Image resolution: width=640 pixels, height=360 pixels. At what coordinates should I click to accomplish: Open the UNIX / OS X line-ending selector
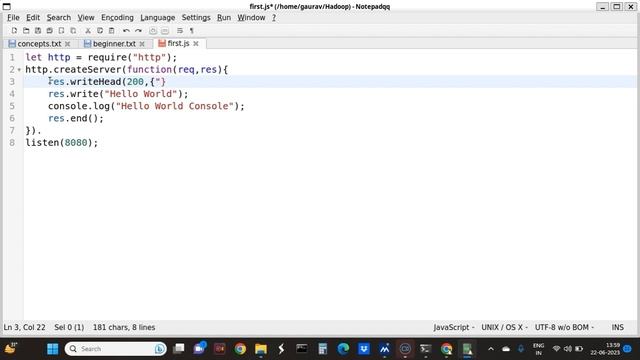click(x=504, y=327)
